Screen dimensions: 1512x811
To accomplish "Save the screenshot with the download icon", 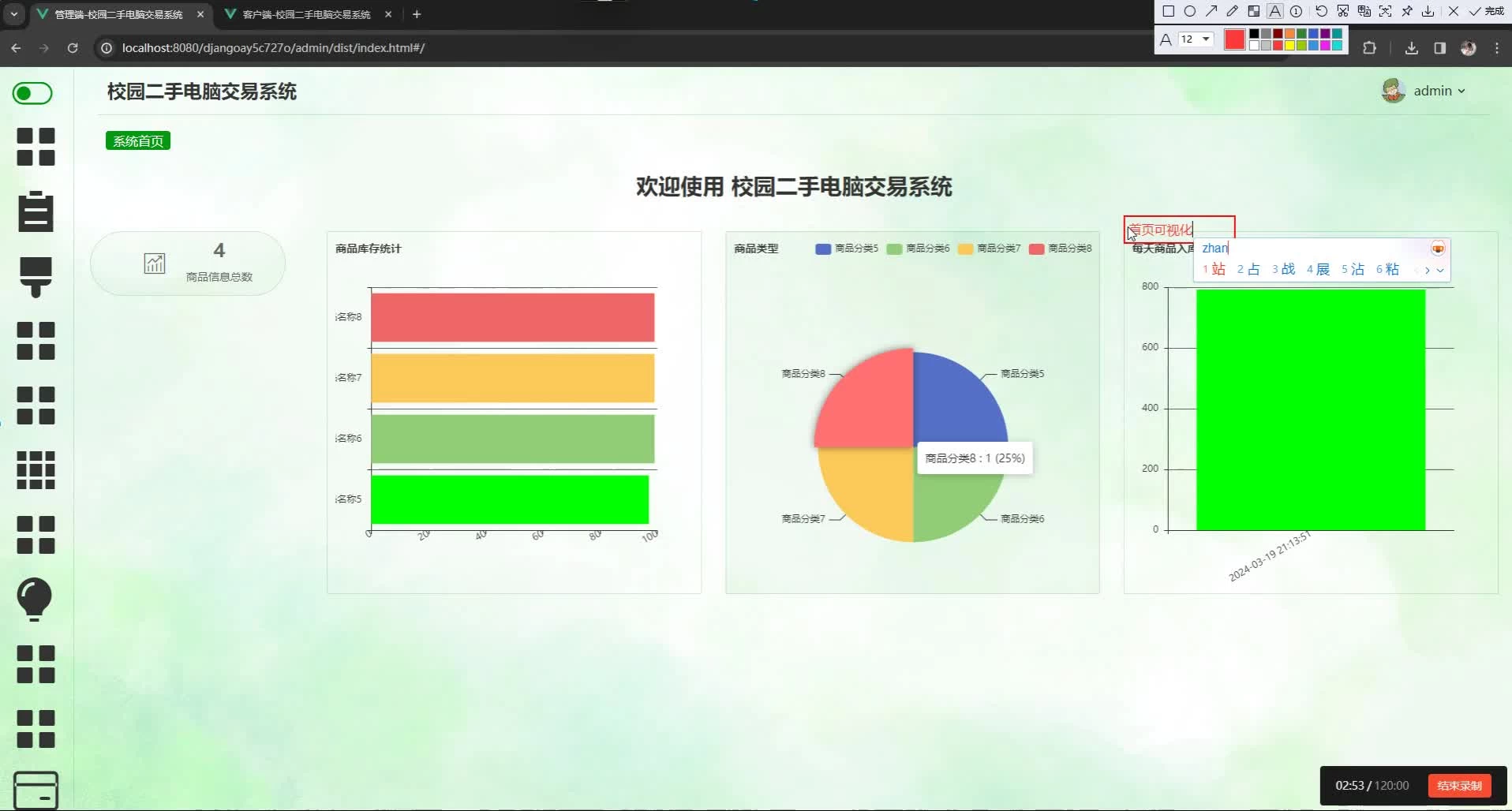I will (x=1428, y=11).
